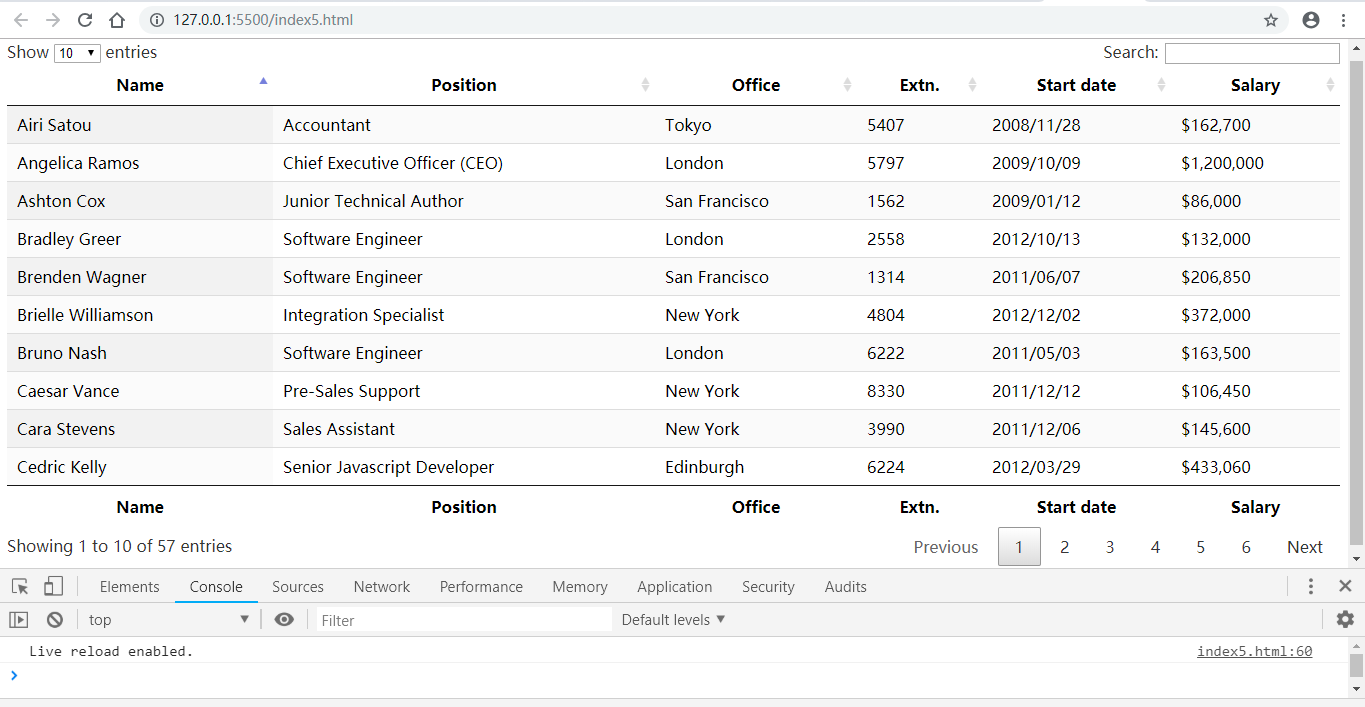
Task: Click the table Search input field
Action: [x=1251, y=52]
